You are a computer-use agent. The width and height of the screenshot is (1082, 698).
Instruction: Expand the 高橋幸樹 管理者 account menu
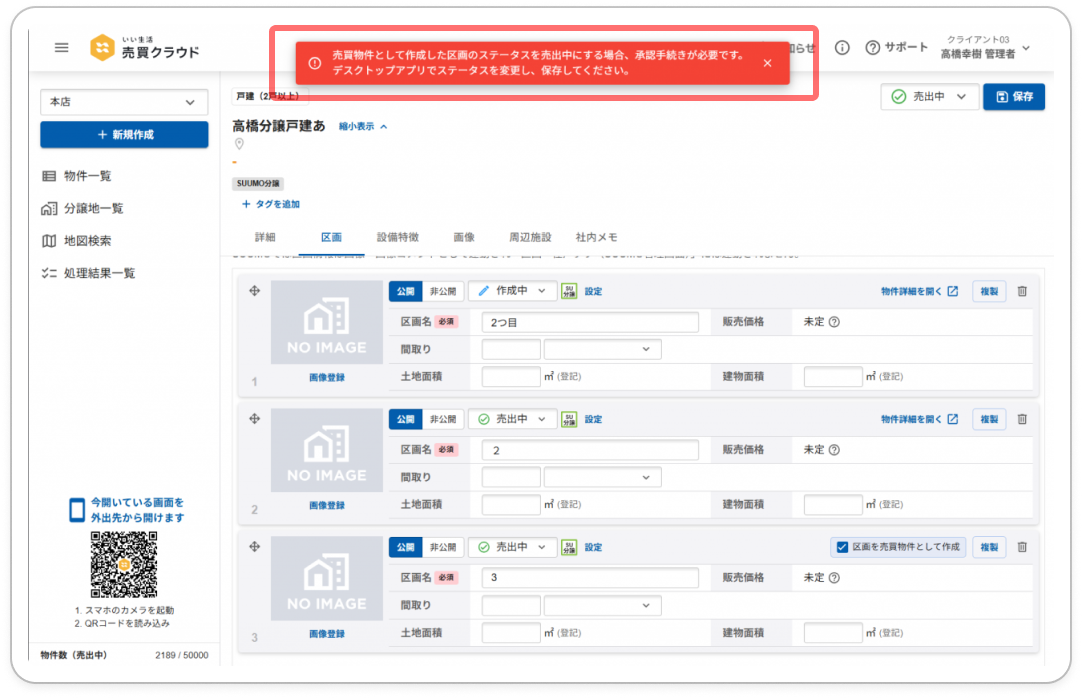click(x=985, y=48)
